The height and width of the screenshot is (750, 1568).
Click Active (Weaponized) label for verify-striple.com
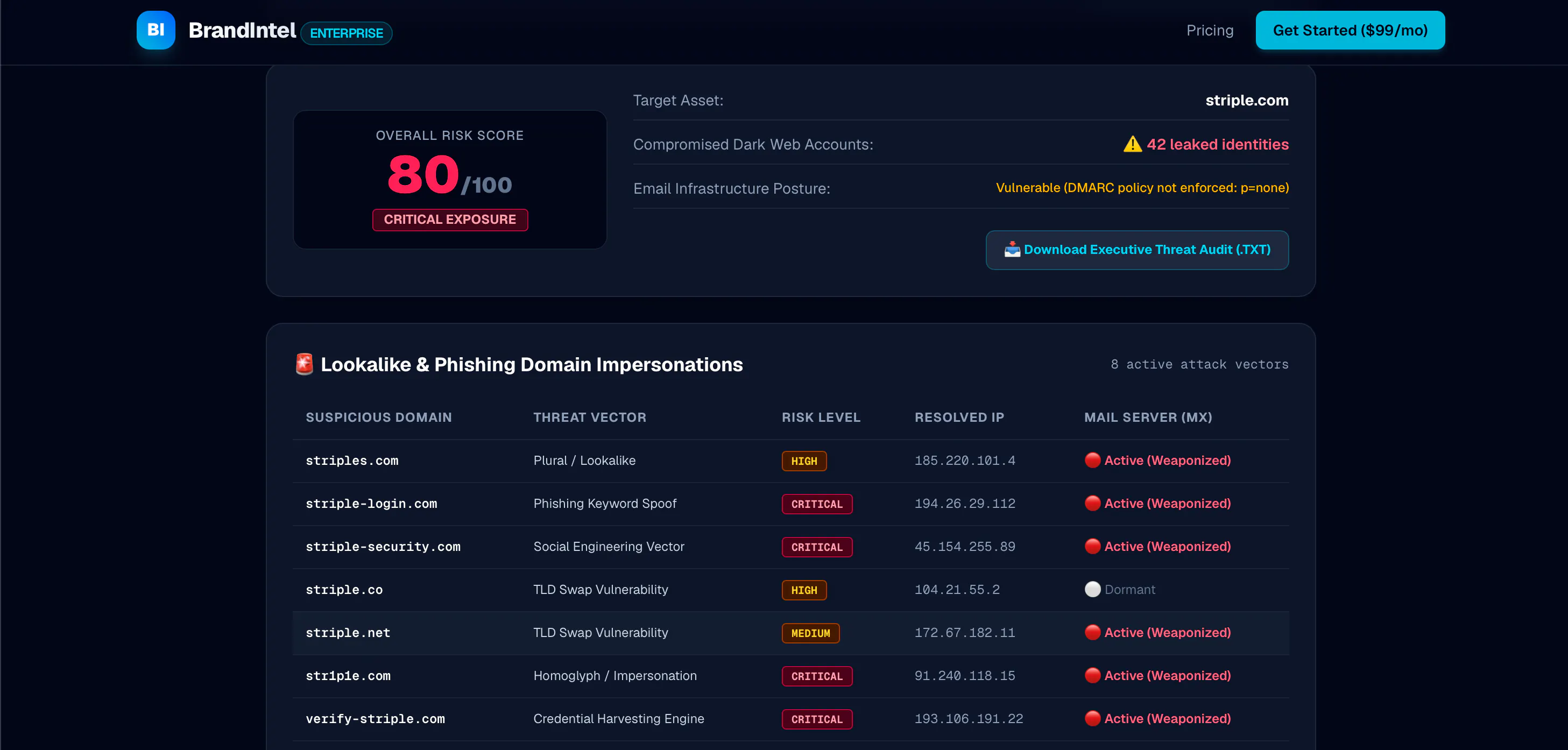[1168, 719]
